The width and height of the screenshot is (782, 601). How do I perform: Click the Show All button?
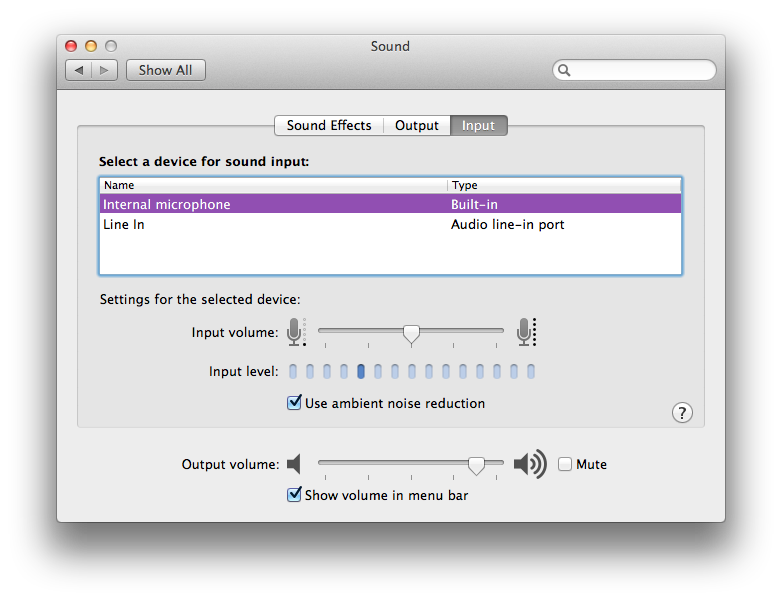tap(166, 70)
